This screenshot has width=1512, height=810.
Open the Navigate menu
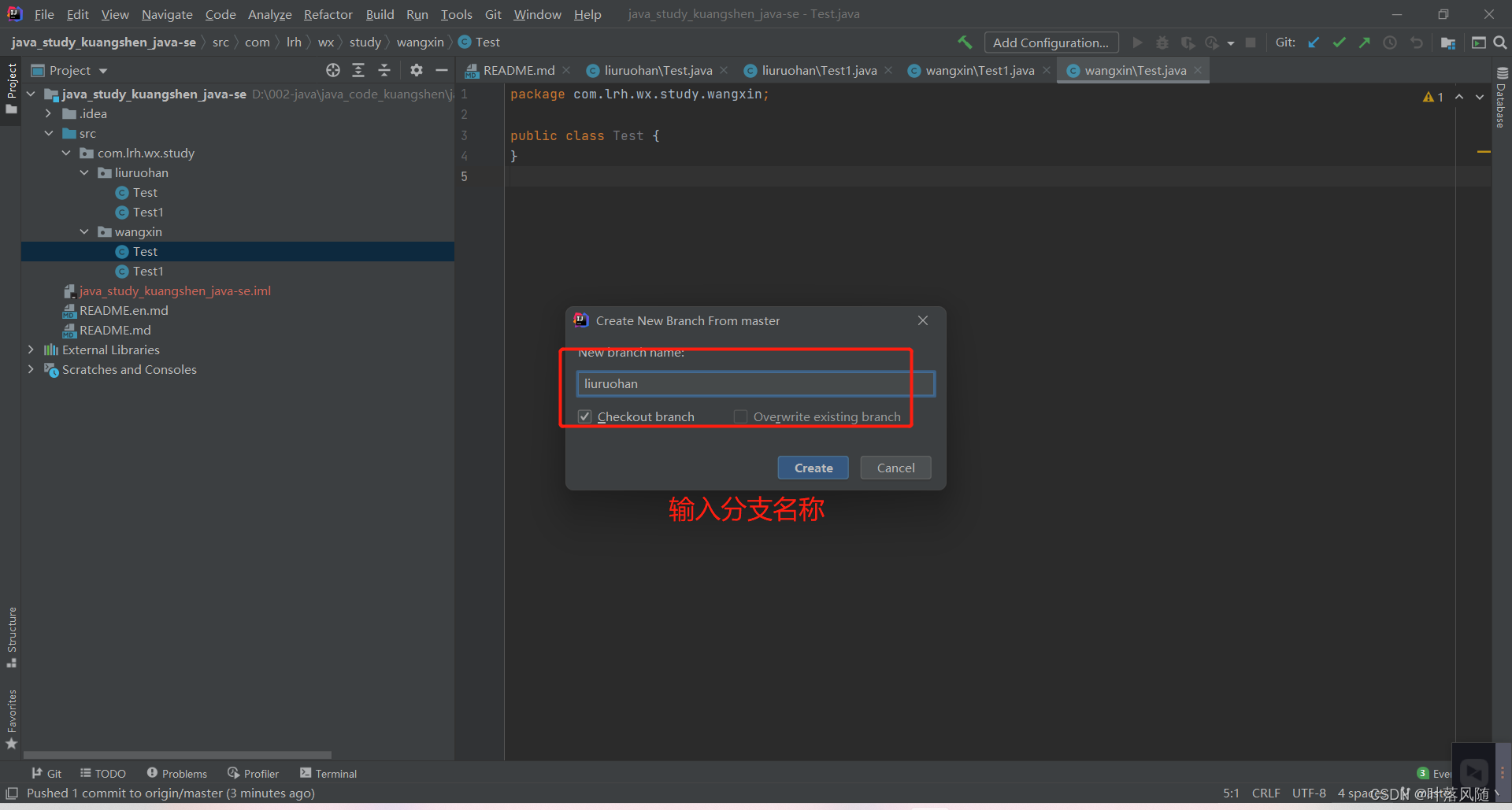[x=167, y=14]
